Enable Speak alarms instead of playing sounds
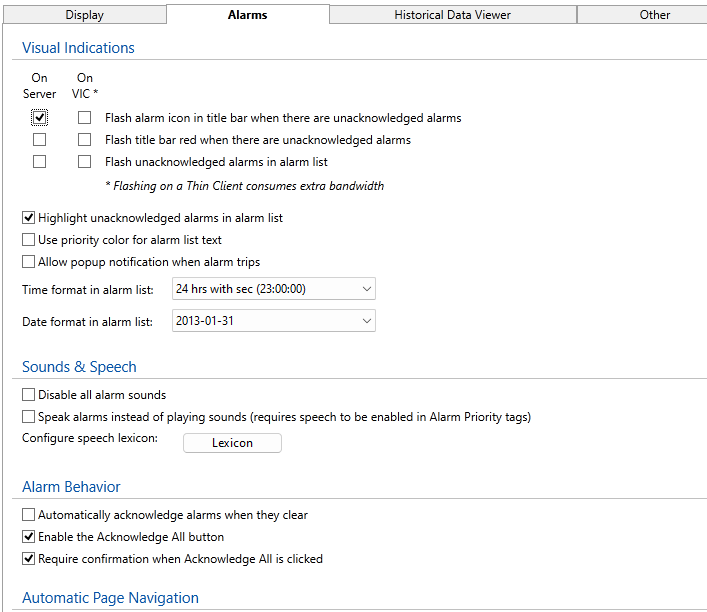Screen dimensions: 707x612 29,417
